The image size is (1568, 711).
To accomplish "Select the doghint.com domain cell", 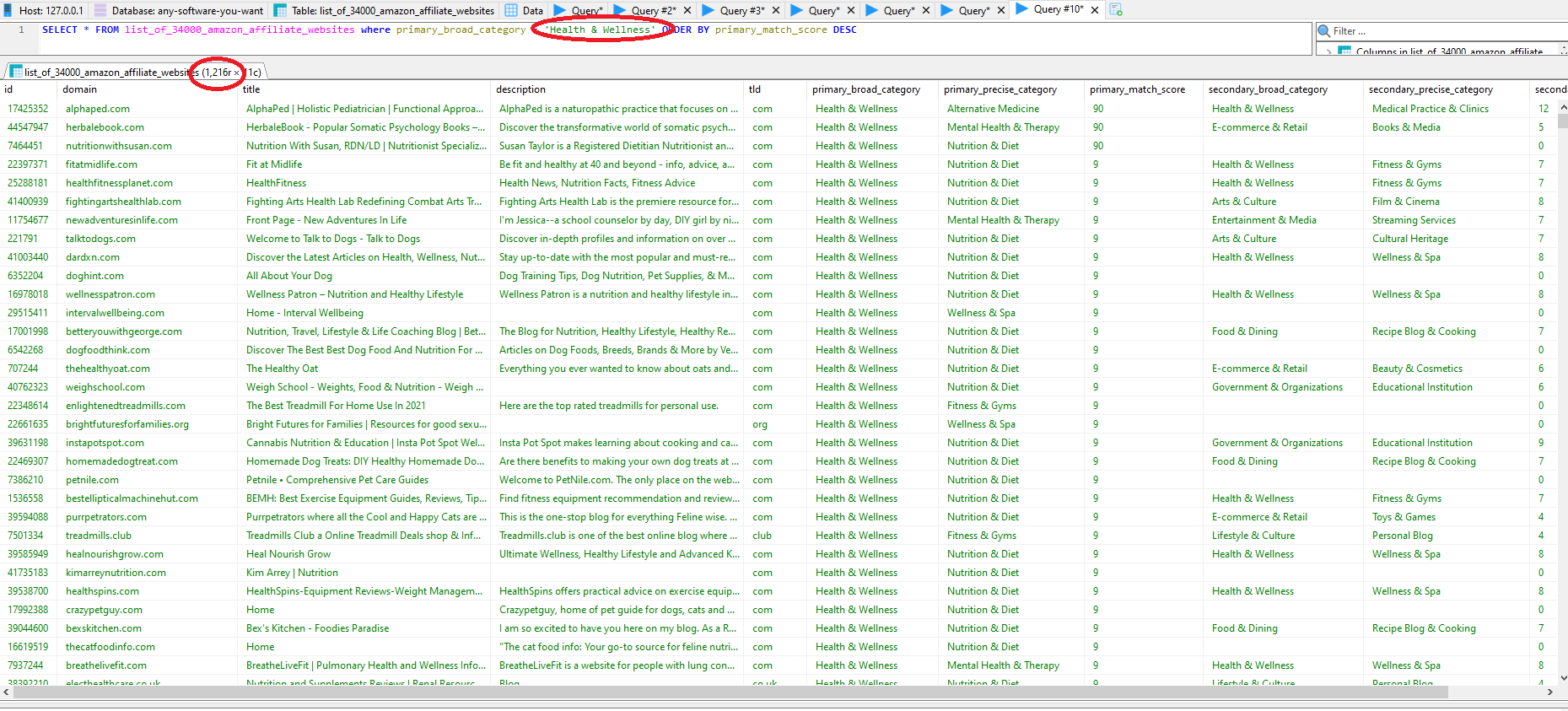I will 147,276.
